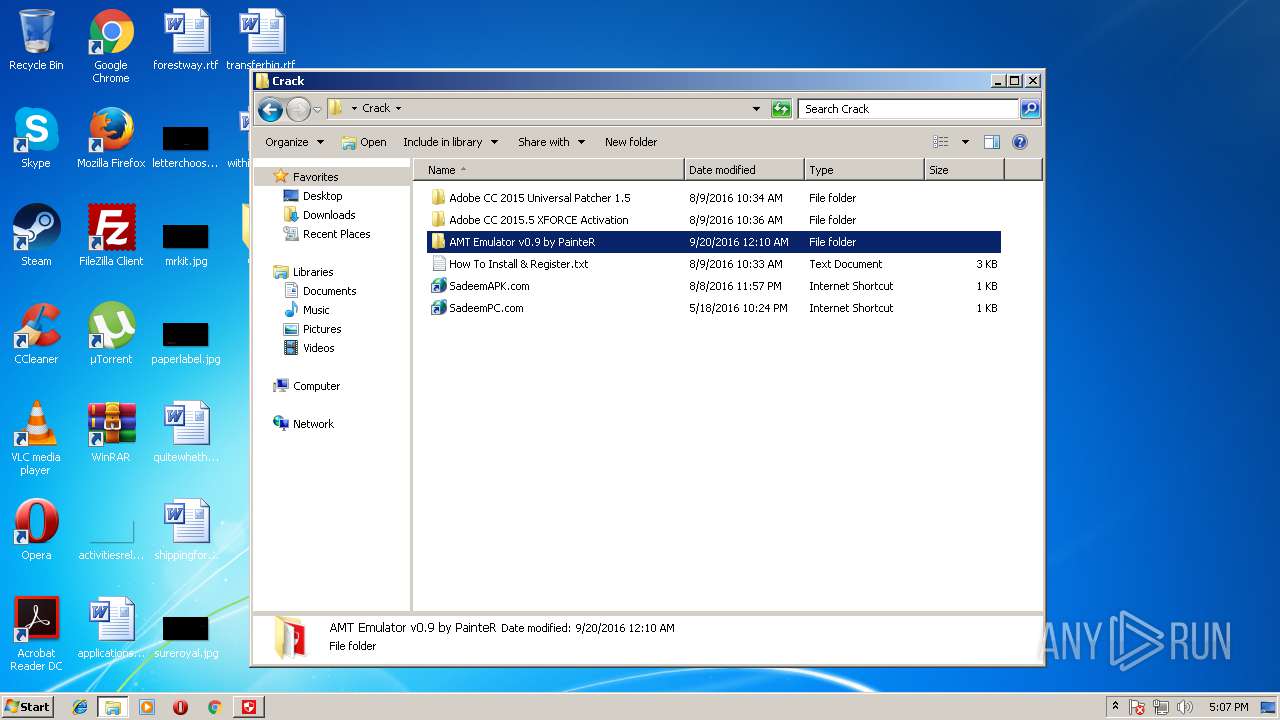Sort by the Name column header
The height and width of the screenshot is (720, 1280).
[x=549, y=170]
